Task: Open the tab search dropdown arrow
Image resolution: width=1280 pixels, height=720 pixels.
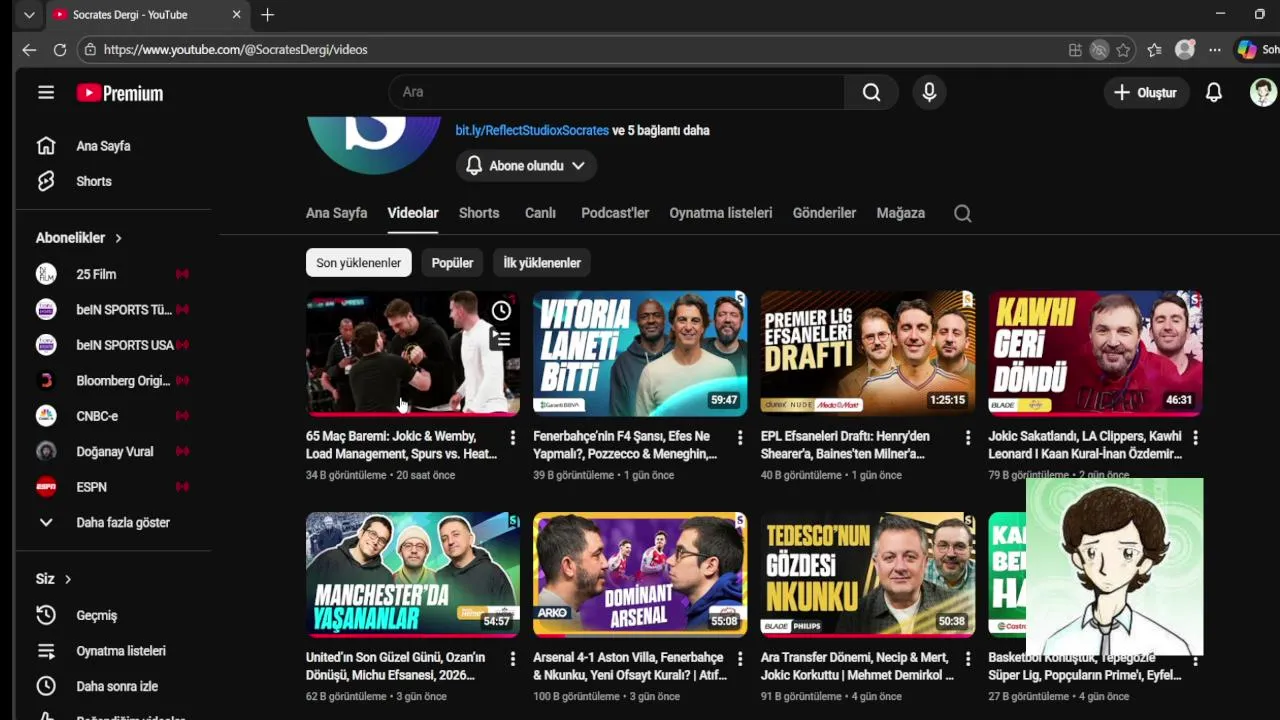Action: pyautogui.click(x=29, y=15)
